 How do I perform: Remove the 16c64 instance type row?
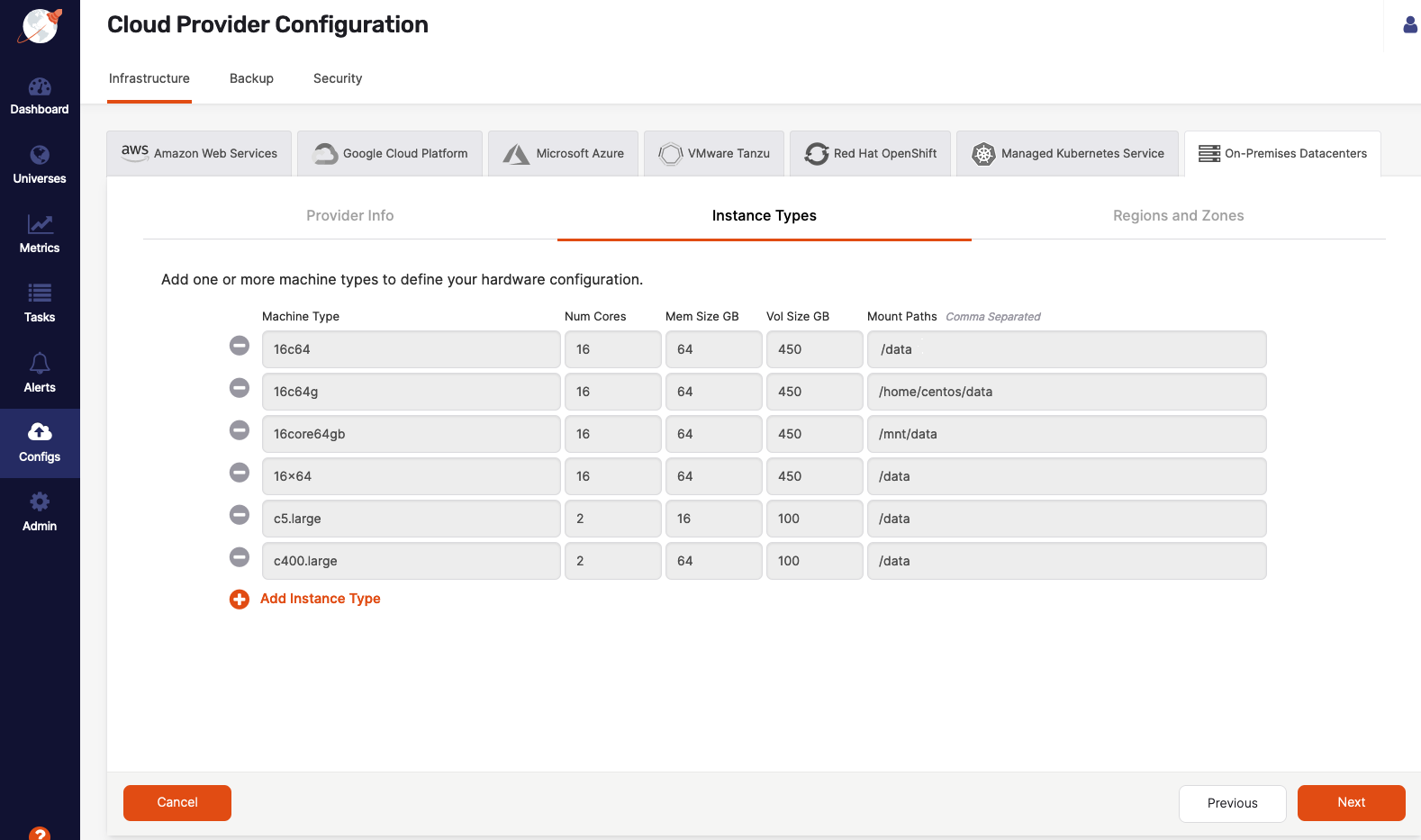(x=240, y=346)
